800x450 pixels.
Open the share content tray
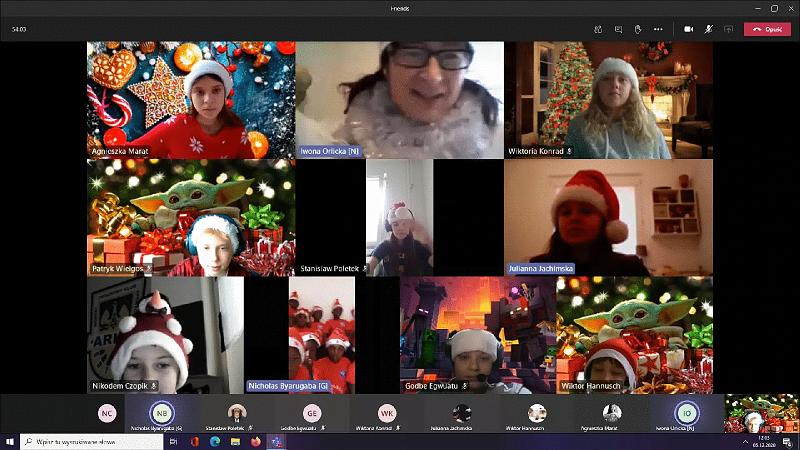tap(727, 29)
